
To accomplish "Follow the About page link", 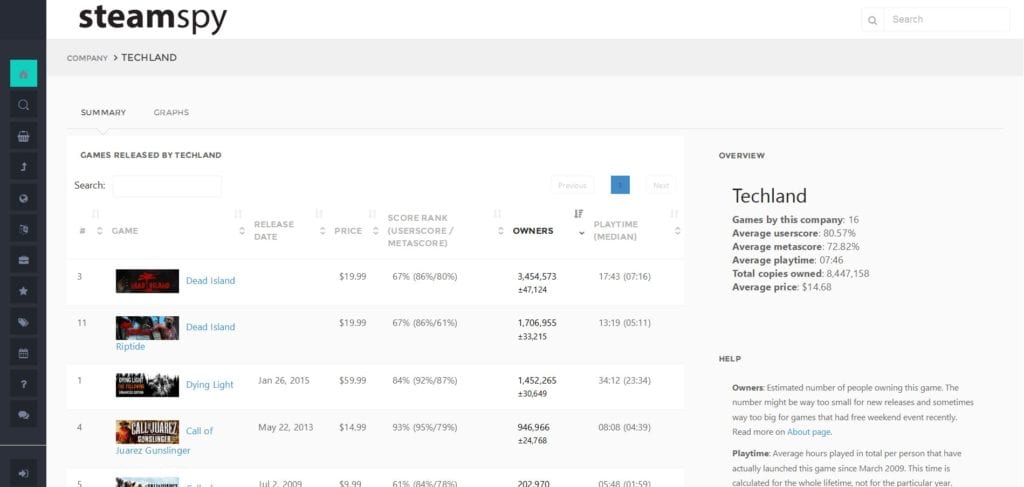I will coord(808,432).
